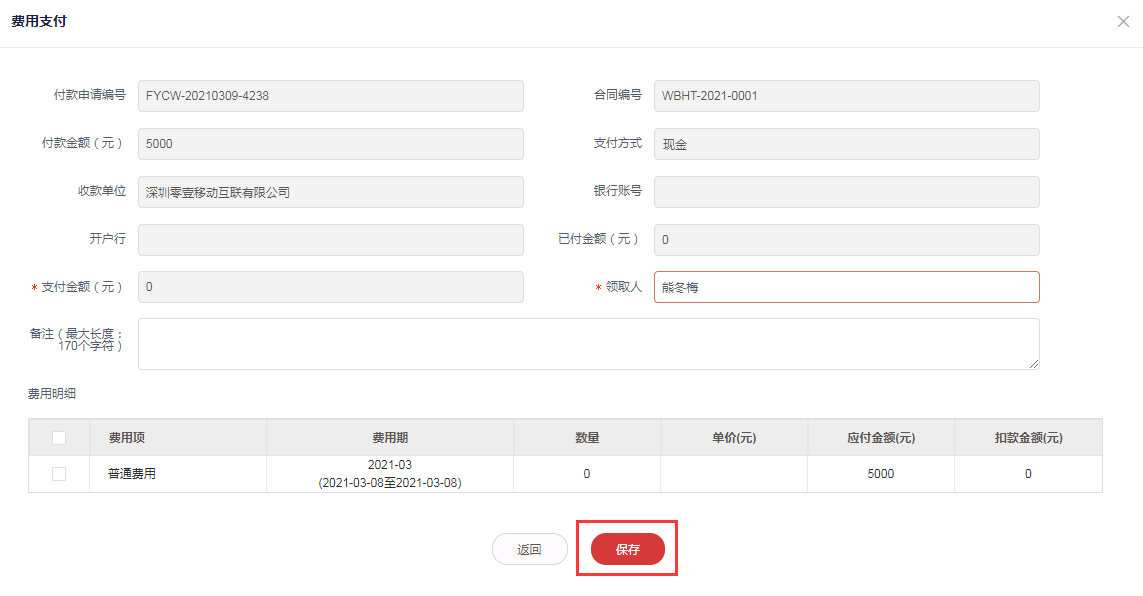Click the 合同编号 field WBHT-2021-0001
The height and width of the screenshot is (596, 1143).
(x=846, y=95)
